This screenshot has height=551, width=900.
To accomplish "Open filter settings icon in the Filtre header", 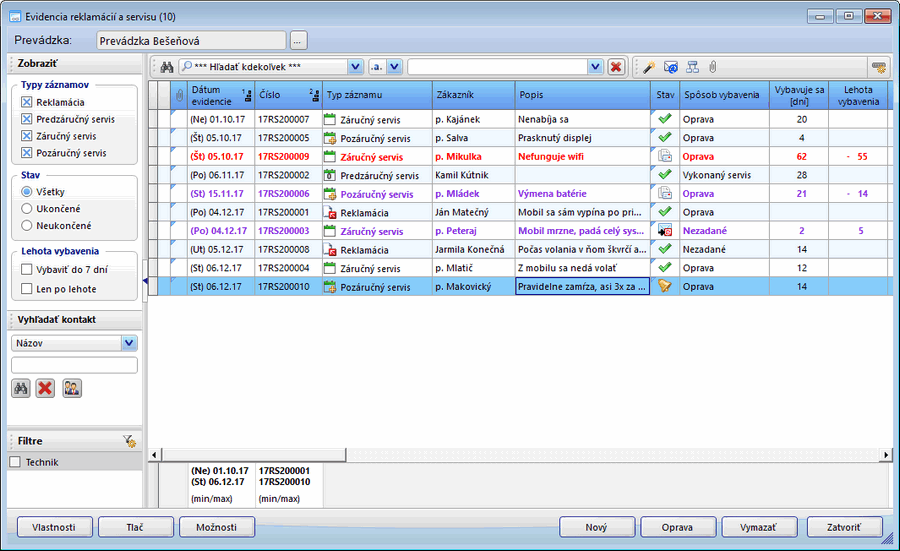I will (x=128, y=441).
